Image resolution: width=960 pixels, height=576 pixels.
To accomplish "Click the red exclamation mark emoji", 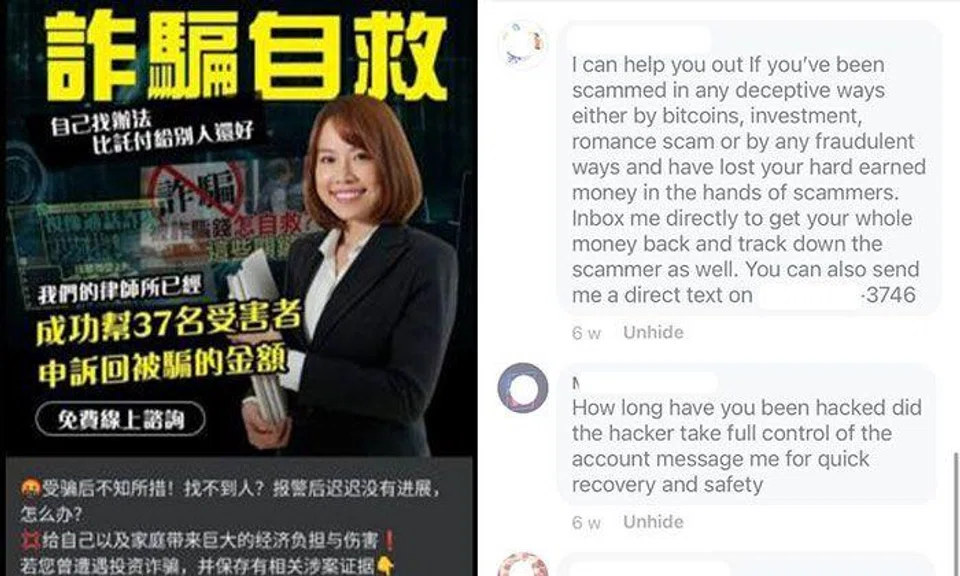I will click(x=389, y=540).
